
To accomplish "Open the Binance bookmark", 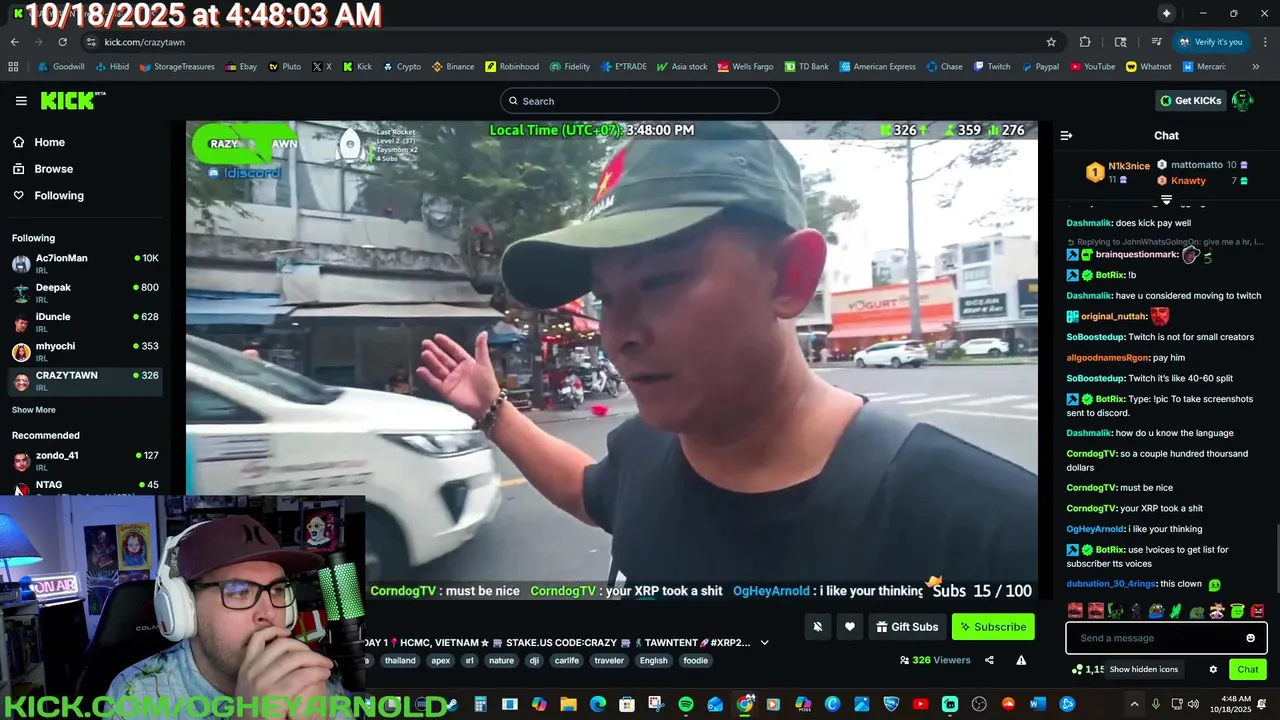I will [453, 67].
